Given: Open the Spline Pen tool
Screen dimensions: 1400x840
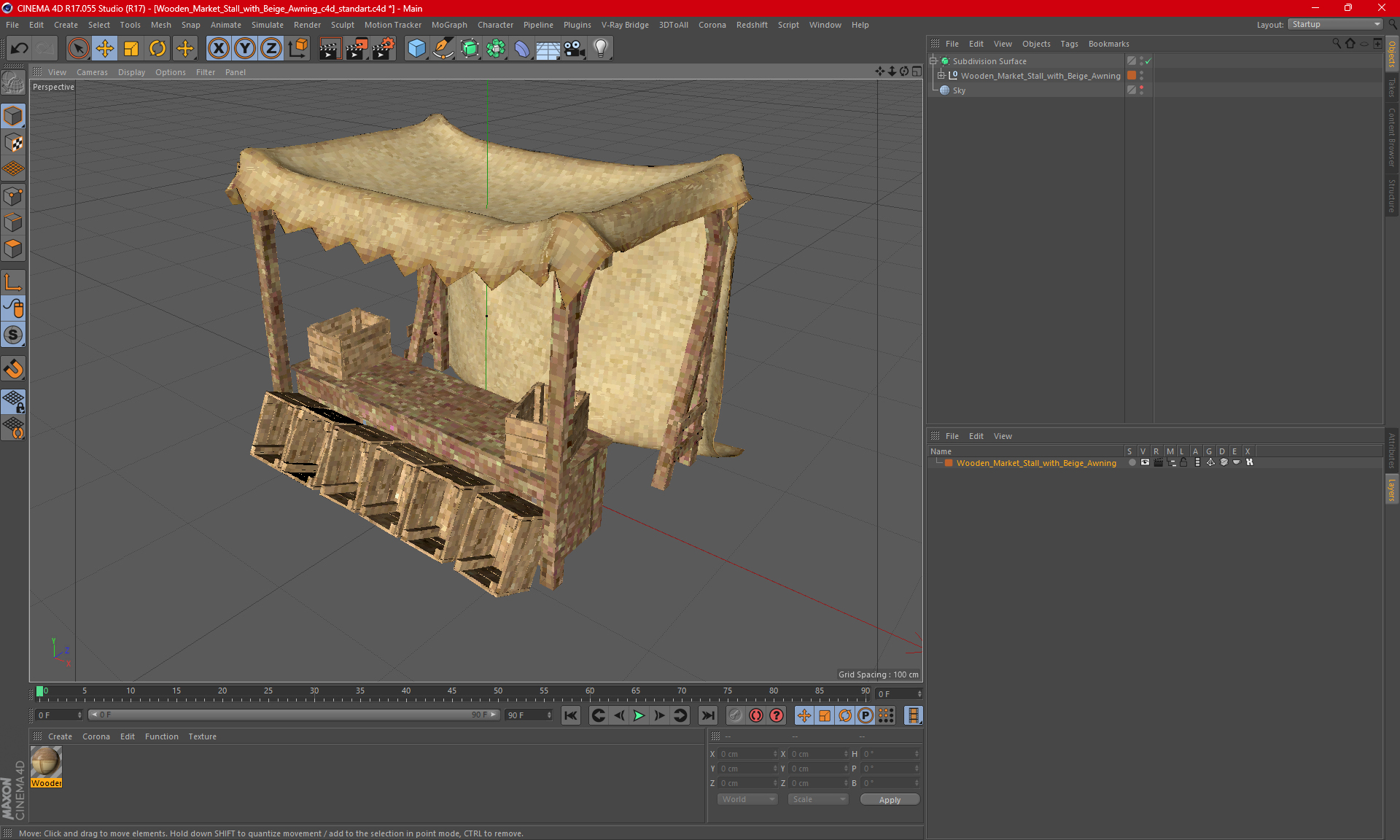Looking at the screenshot, I should click(443, 49).
